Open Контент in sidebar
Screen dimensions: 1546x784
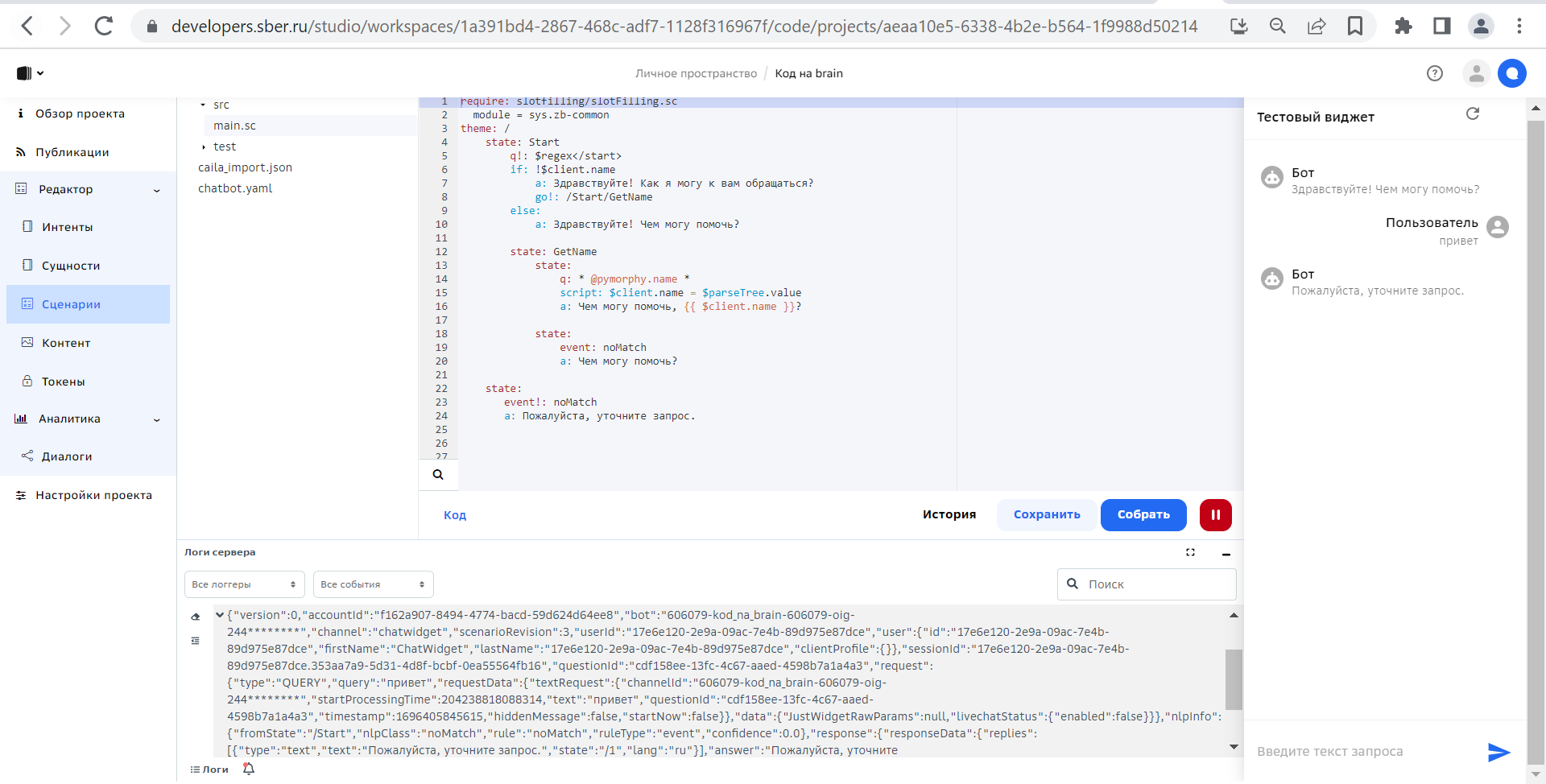(66, 343)
